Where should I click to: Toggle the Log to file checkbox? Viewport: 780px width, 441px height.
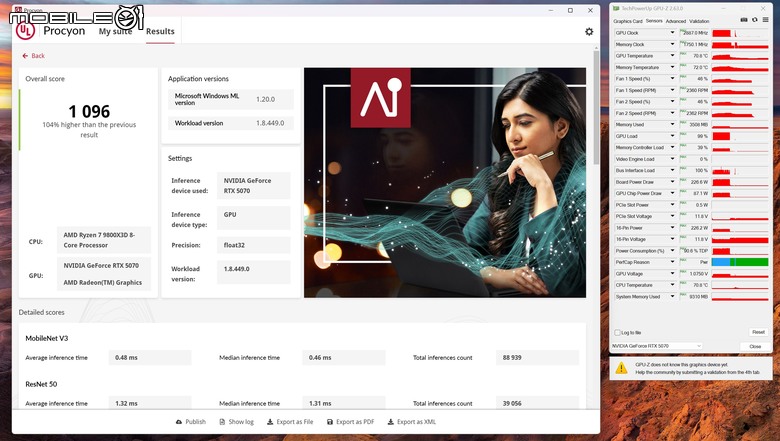(x=617, y=332)
